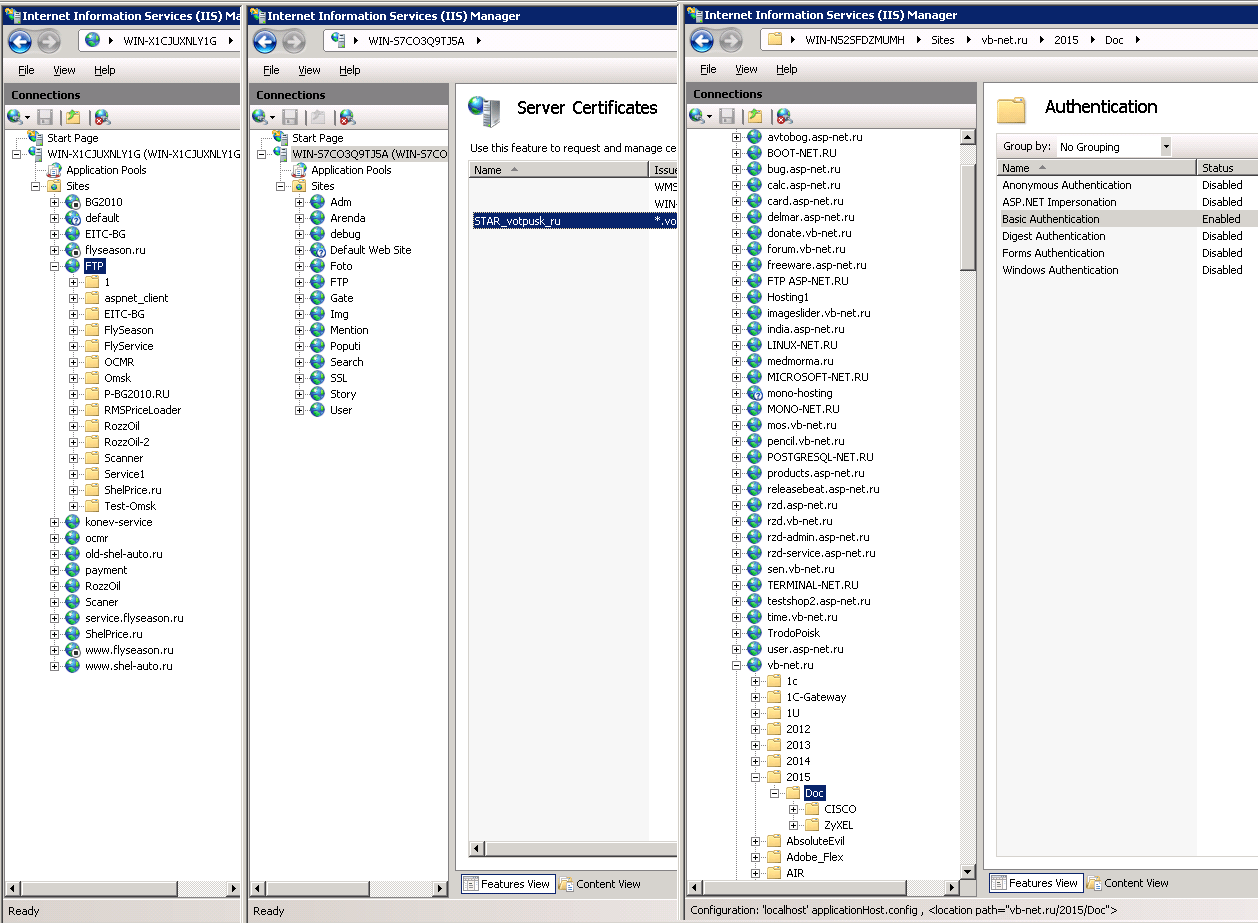Select Anonymous Authentication row
1258x923 pixels.
(x=1127, y=185)
